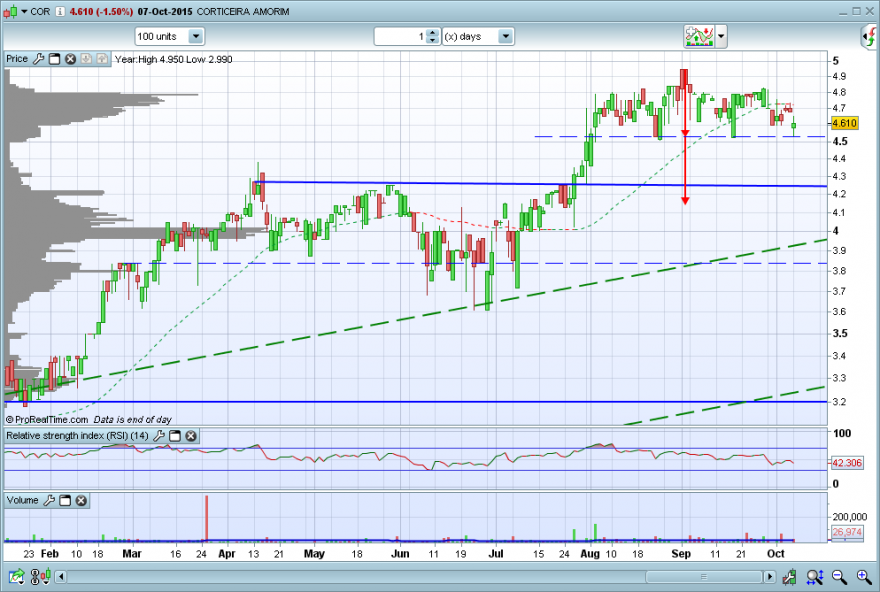Open the indicators dropdown arrow
880x592 pixels.
tap(721, 36)
